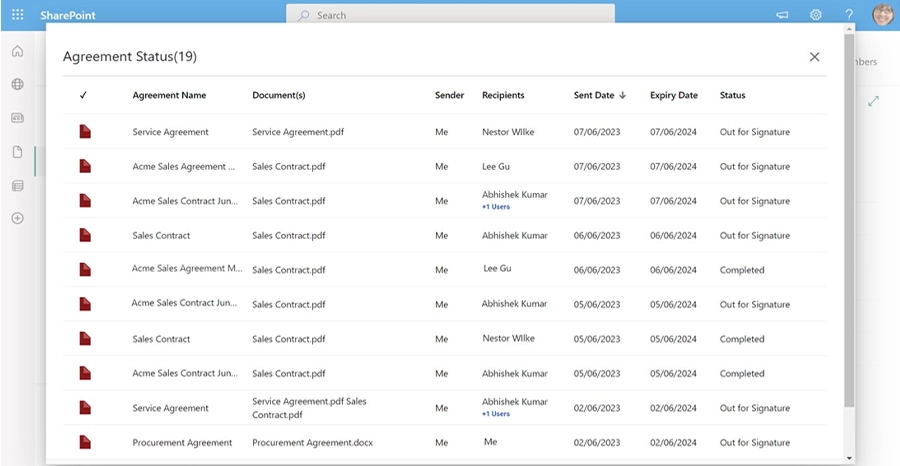Open the user profile avatar
This screenshot has height=466, width=900.
(x=883, y=15)
